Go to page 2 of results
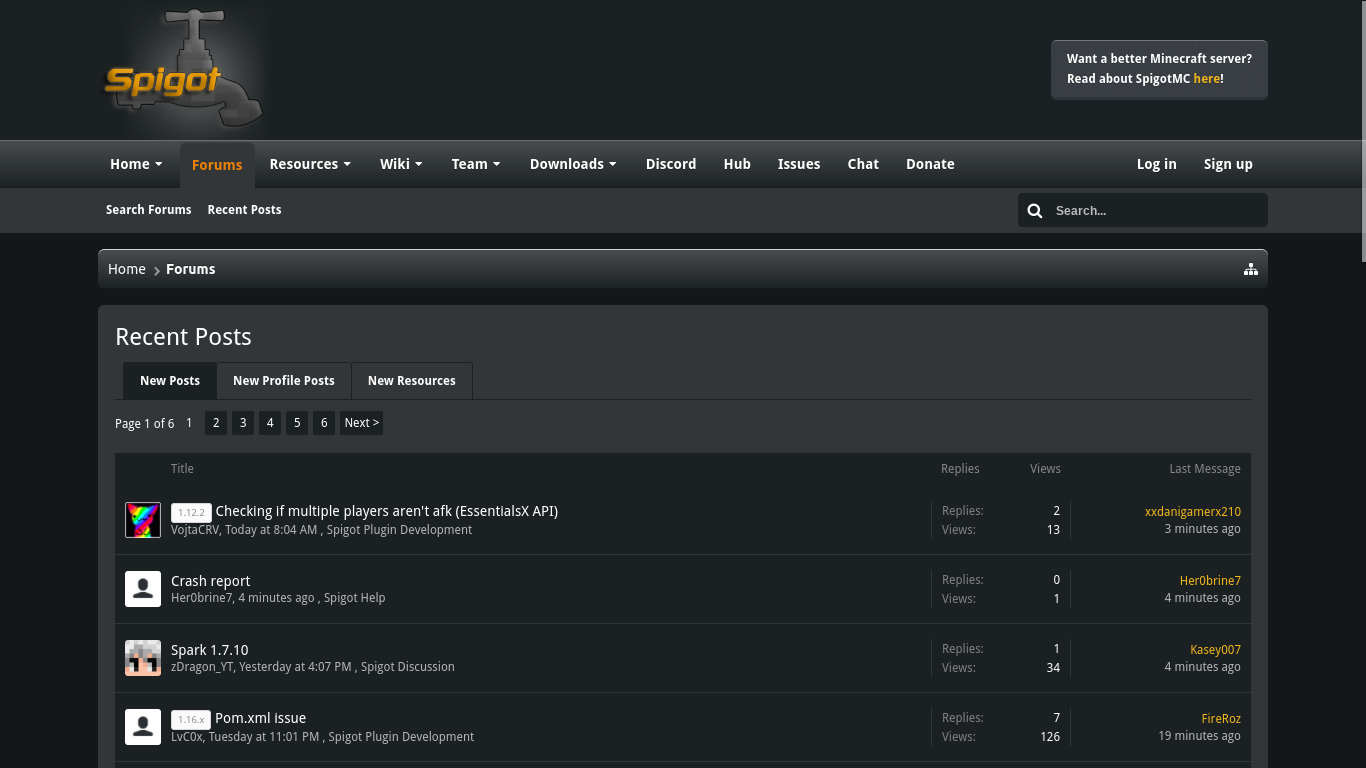Screen dimensions: 1366x768 pyautogui.click(x=216, y=423)
